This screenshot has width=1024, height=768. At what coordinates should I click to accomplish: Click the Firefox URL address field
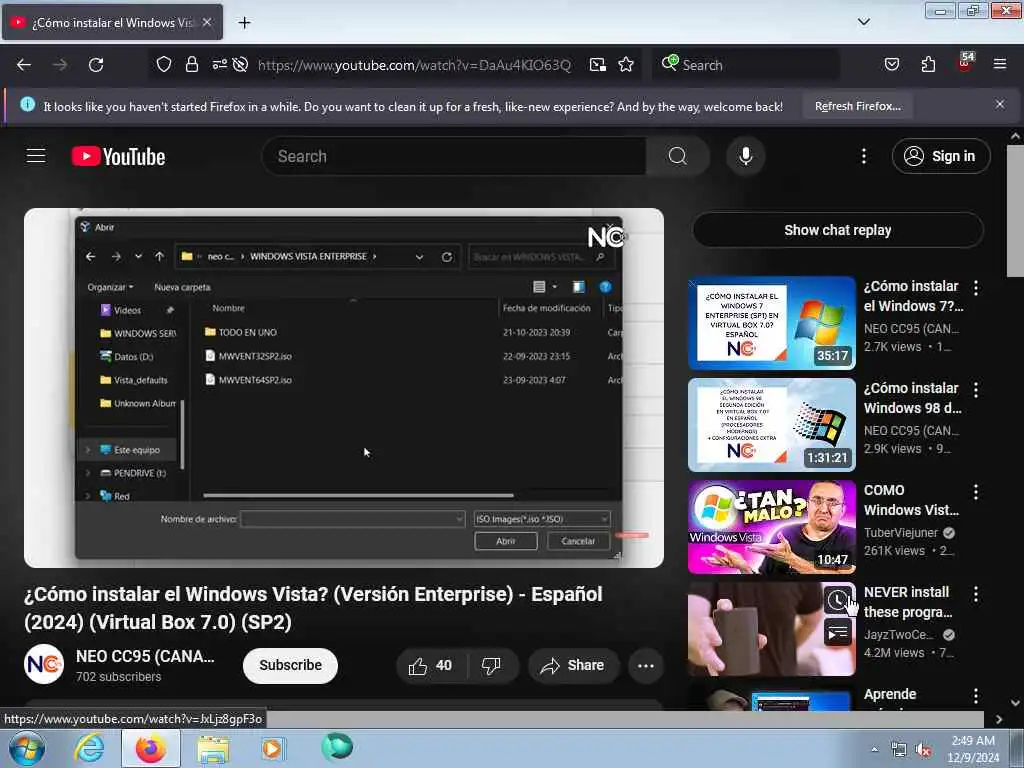(415, 65)
